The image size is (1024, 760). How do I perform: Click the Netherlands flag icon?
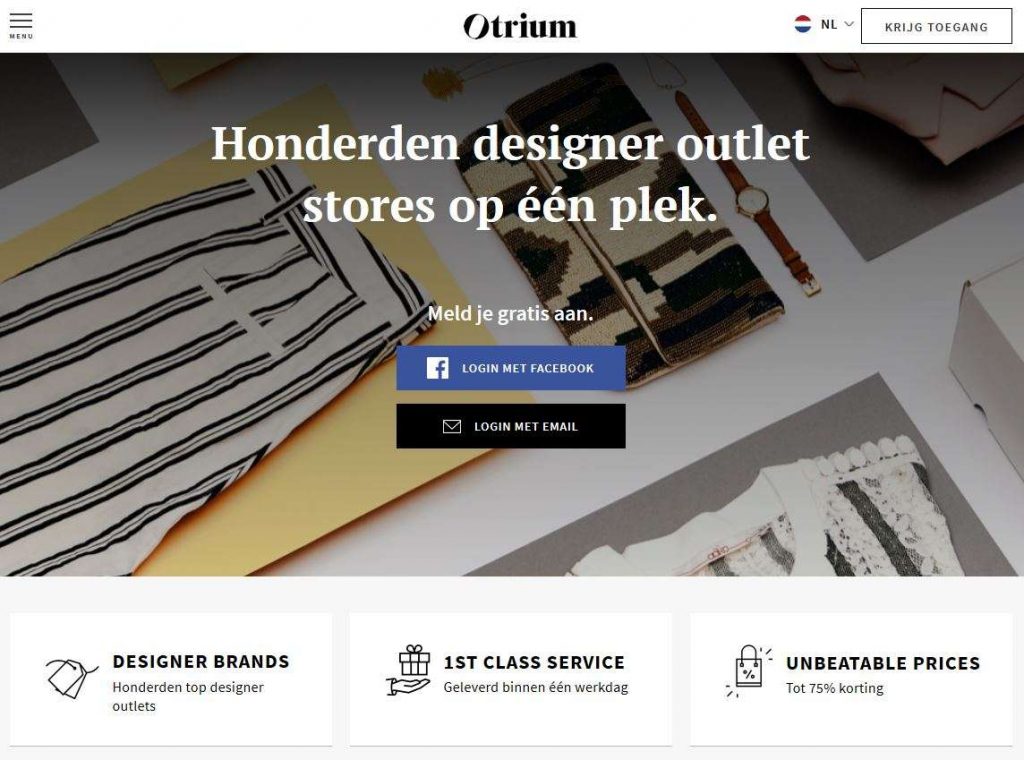click(803, 25)
